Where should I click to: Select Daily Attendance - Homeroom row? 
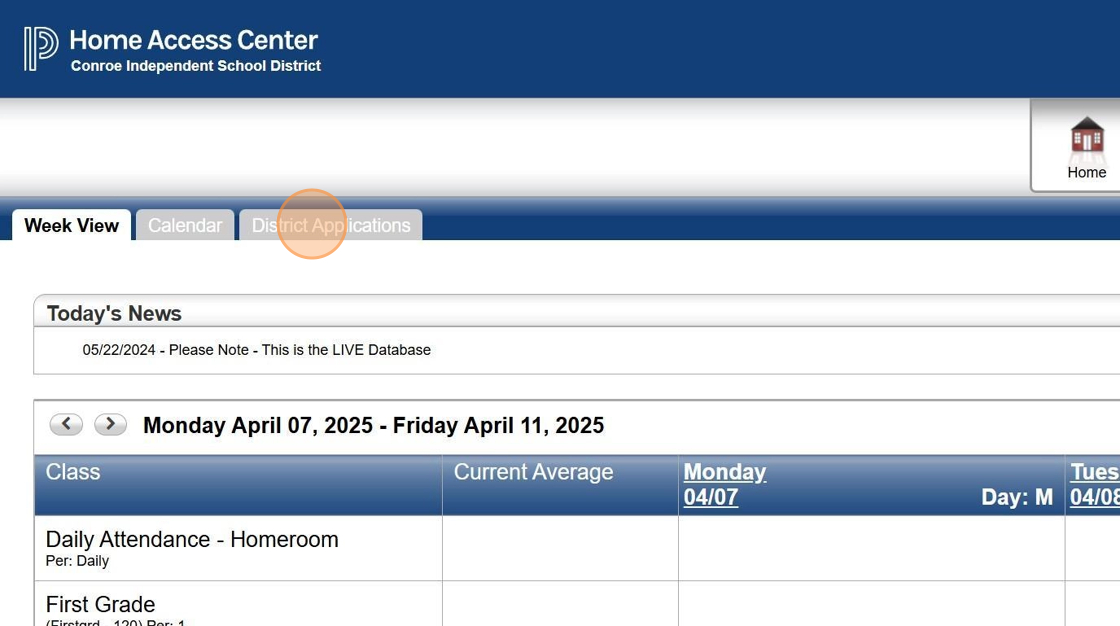[x=192, y=540]
